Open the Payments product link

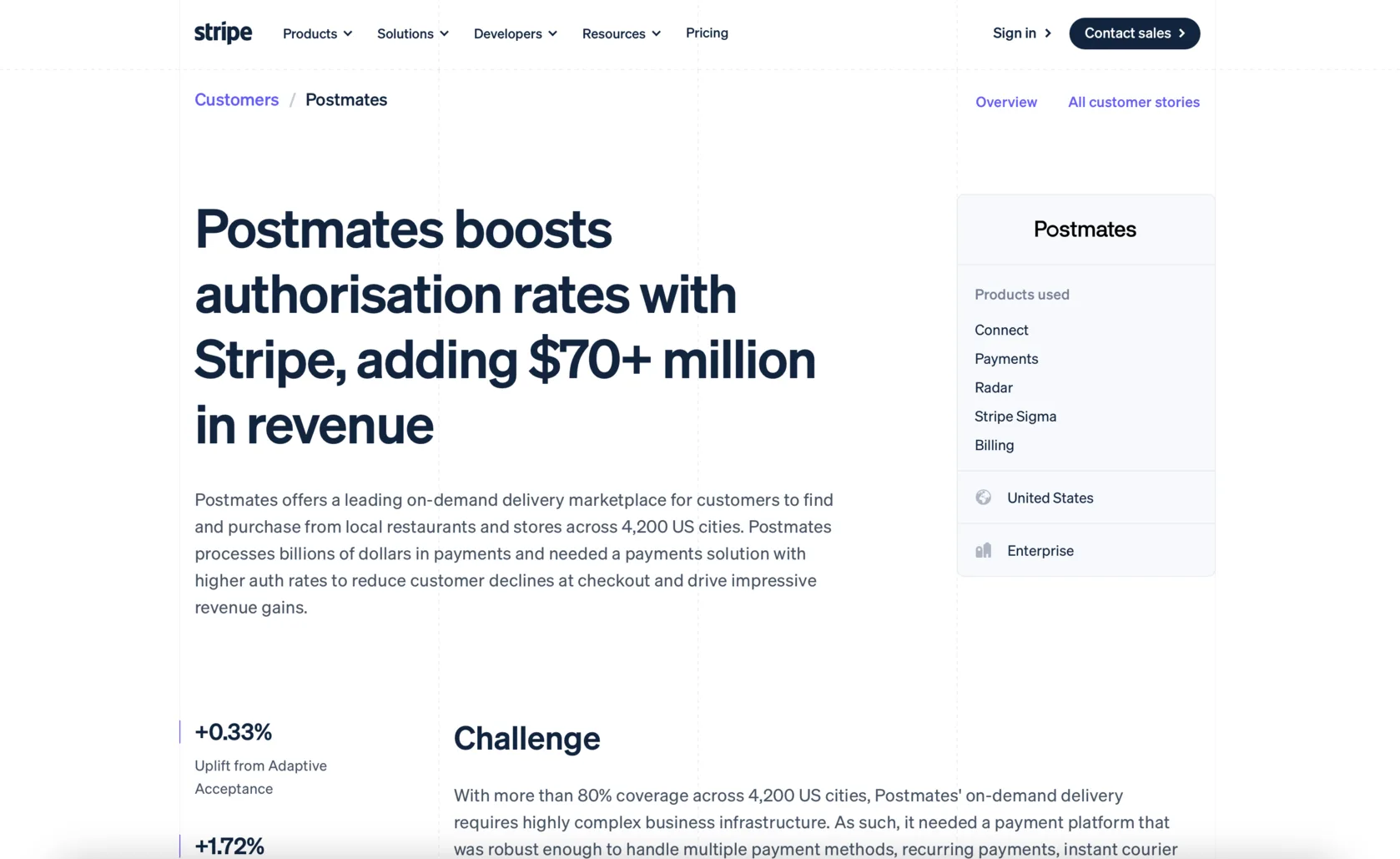(1006, 359)
